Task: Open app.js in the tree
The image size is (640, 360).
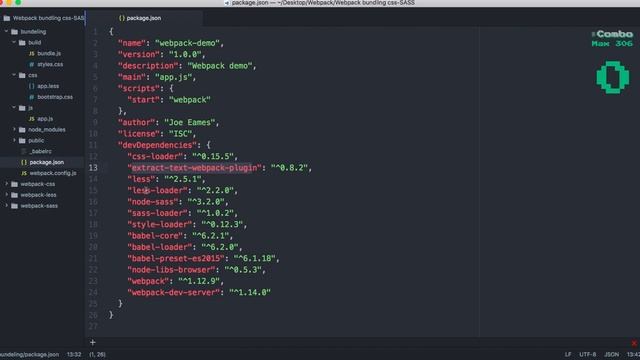Action: (45, 119)
